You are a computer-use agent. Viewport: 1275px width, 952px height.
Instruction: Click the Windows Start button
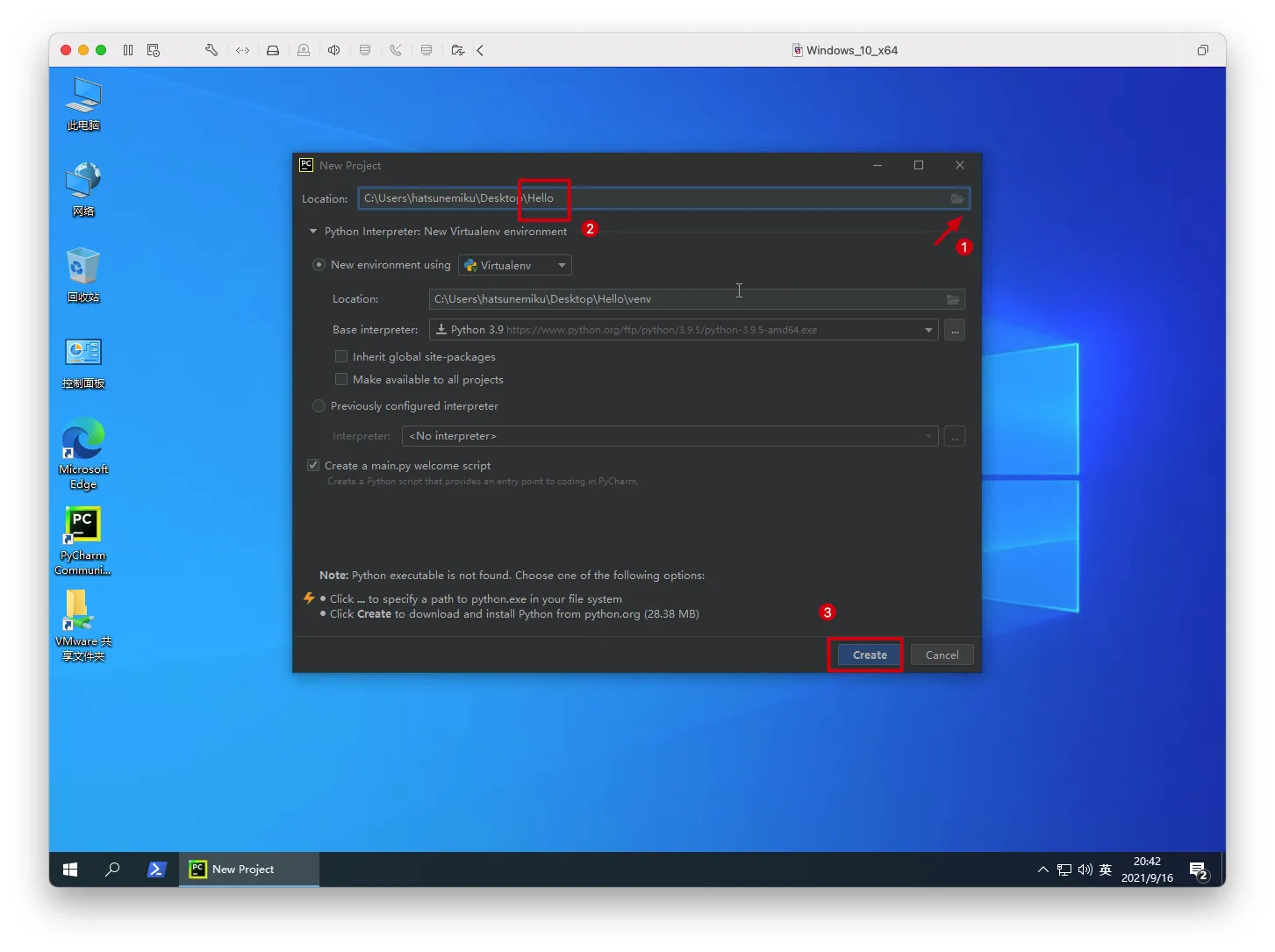pyautogui.click(x=70, y=870)
